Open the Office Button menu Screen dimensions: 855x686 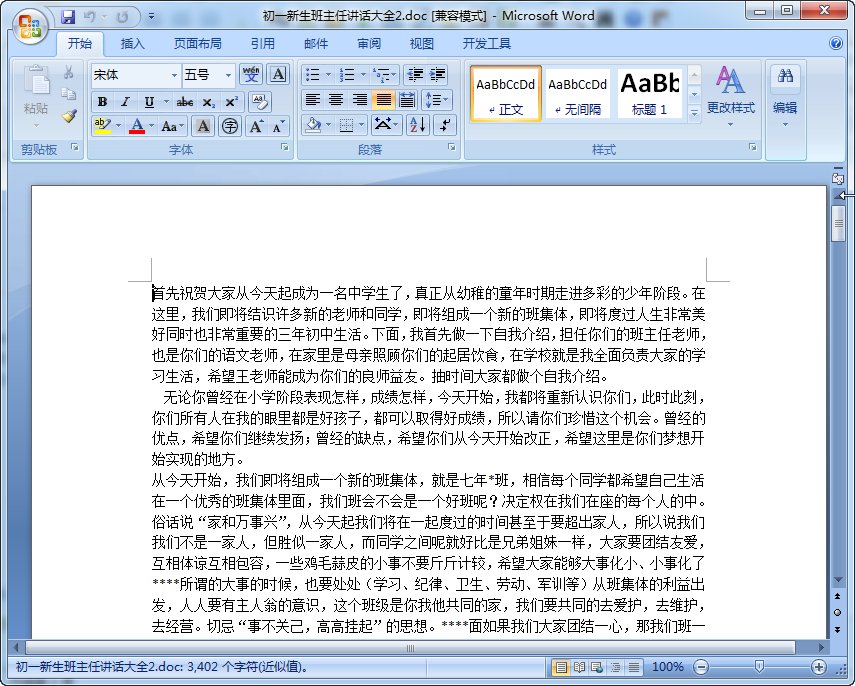(30, 25)
